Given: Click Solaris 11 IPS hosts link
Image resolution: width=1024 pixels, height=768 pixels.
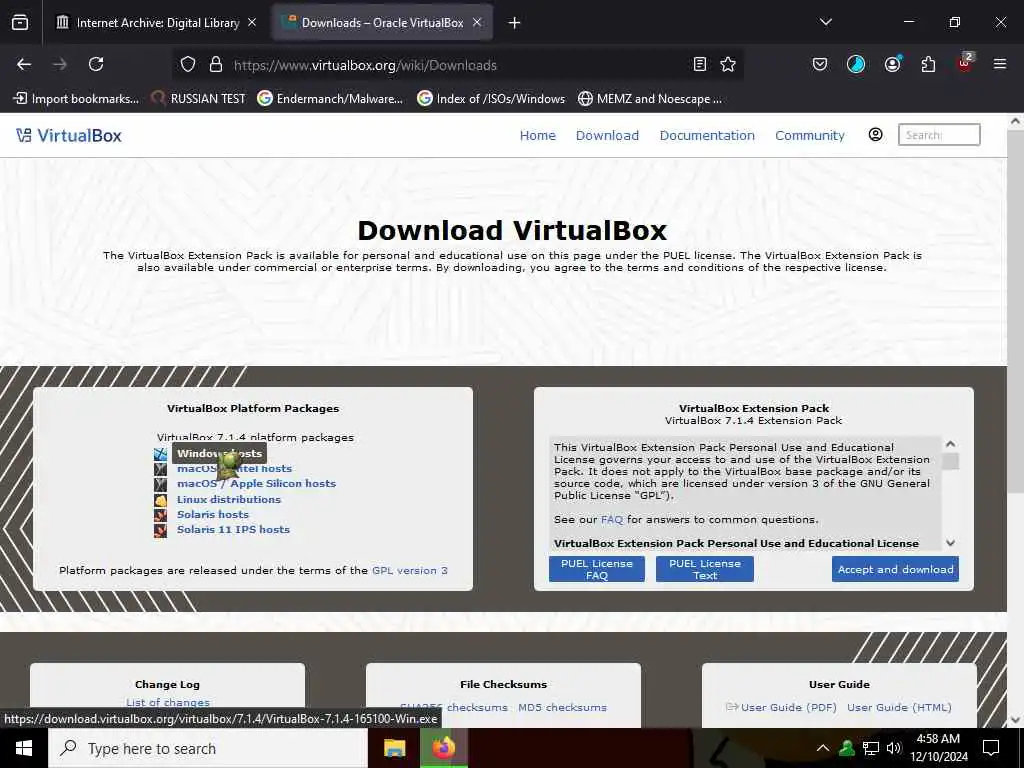Looking at the screenshot, I should (233, 530).
